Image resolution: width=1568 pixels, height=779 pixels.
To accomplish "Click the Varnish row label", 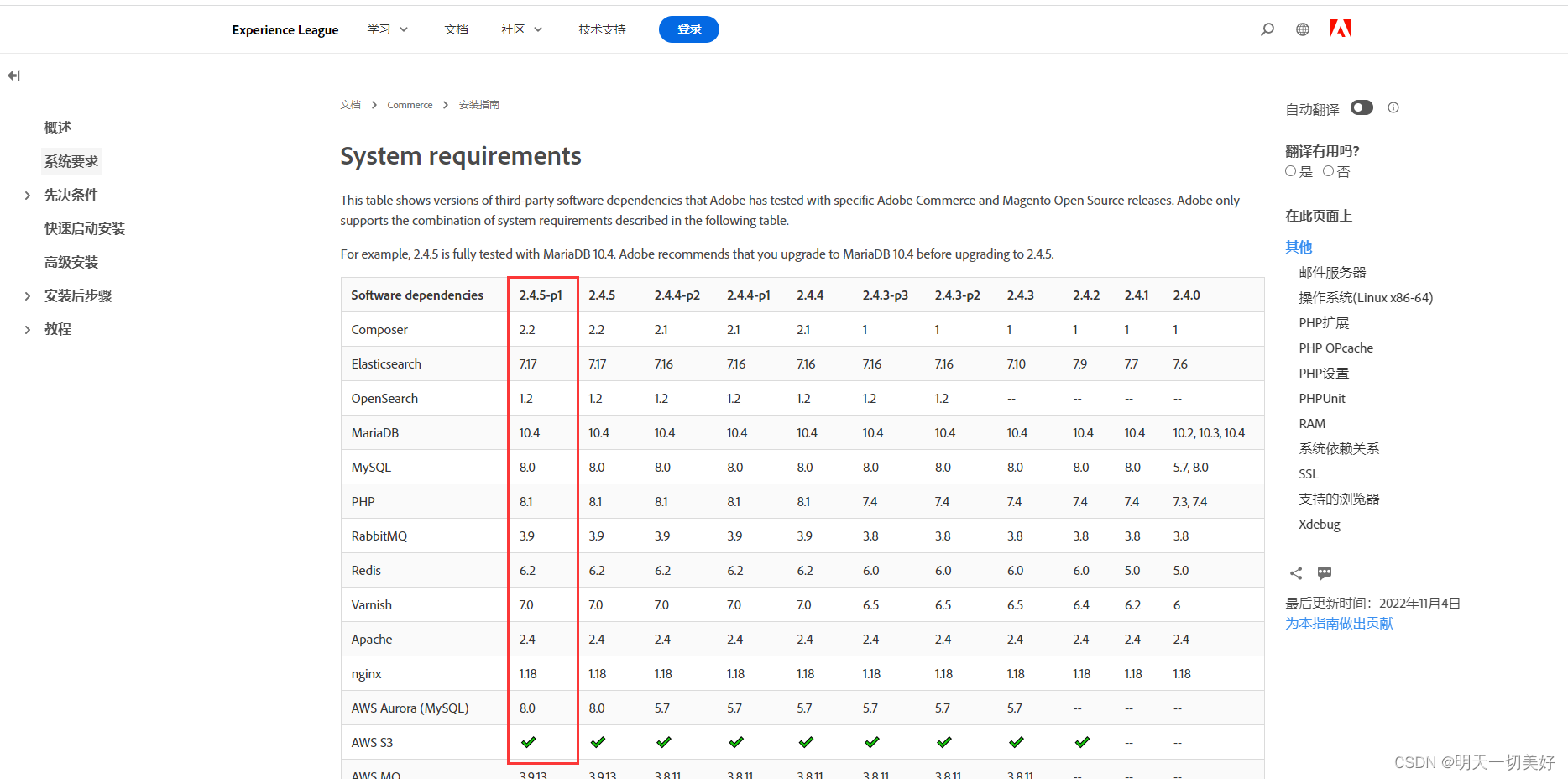I will pyautogui.click(x=372, y=604).
